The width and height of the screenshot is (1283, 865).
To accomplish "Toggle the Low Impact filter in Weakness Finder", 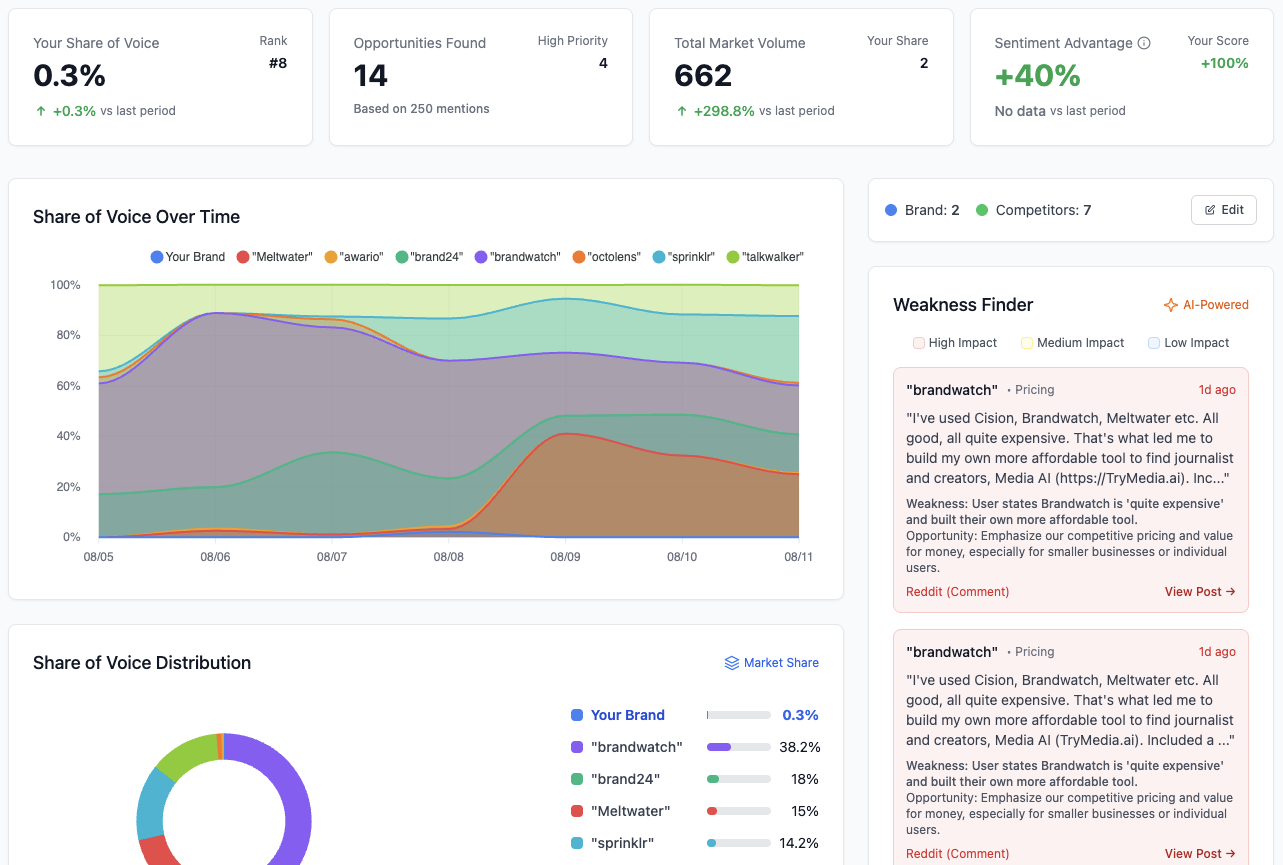I will pyautogui.click(x=1188, y=343).
